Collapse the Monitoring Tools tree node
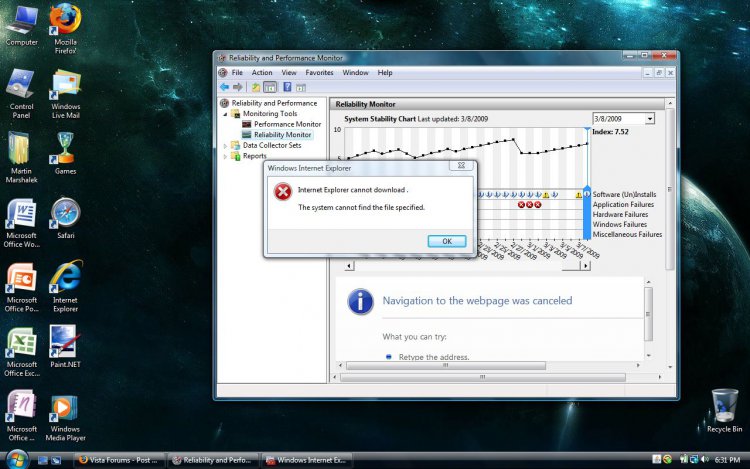Screen dimensions: 750x469 [225, 114]
